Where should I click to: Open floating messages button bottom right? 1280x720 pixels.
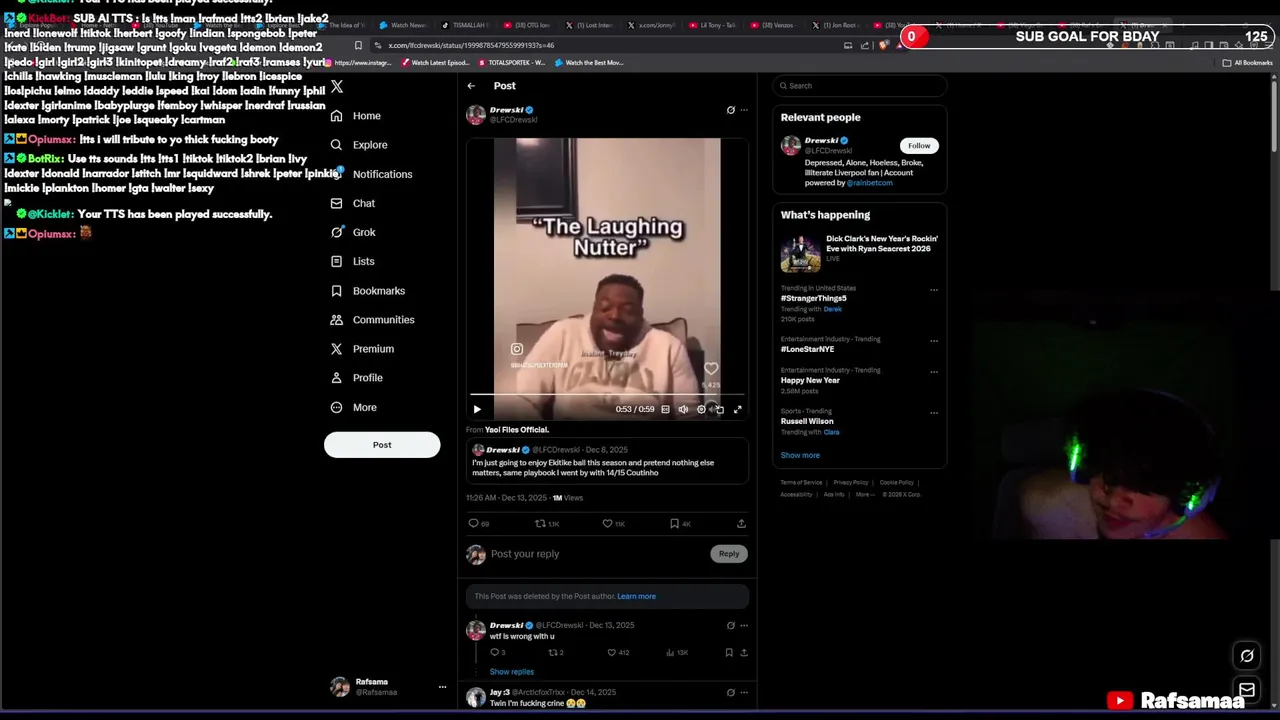point(1247,690)
